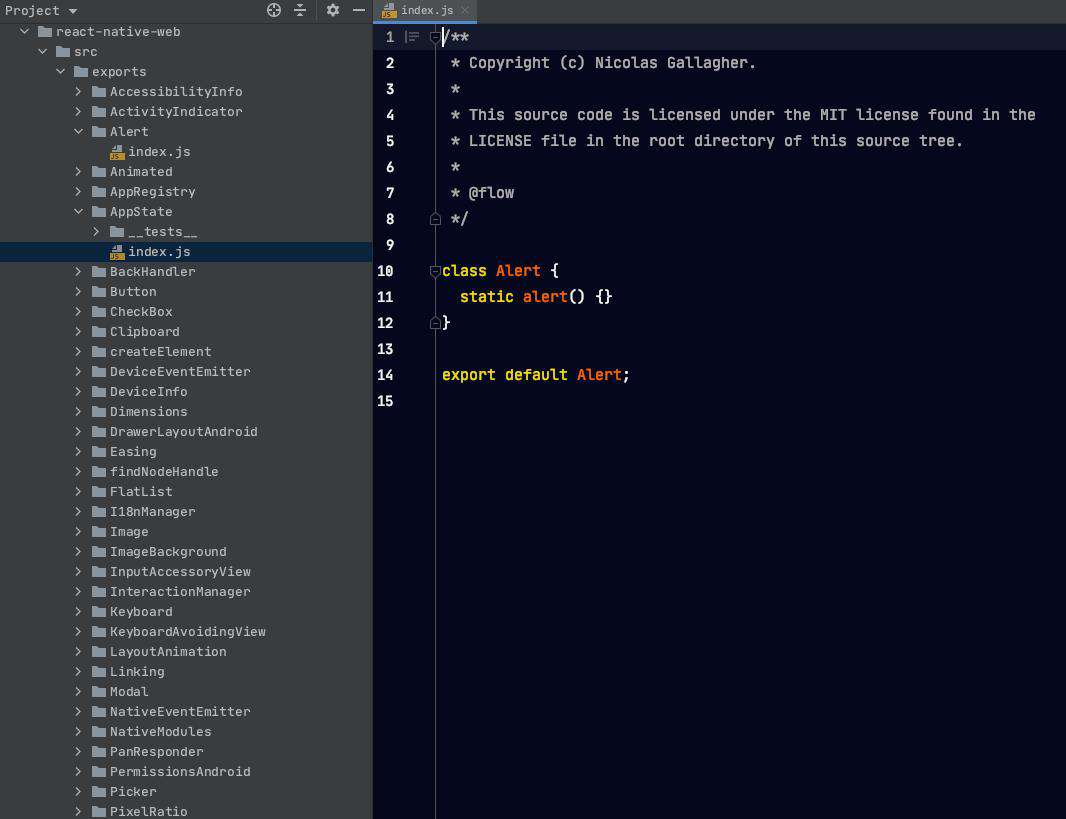1066x819 pixels.
Task: Click the Easing folder icon
Action: [x=99, y=451]
